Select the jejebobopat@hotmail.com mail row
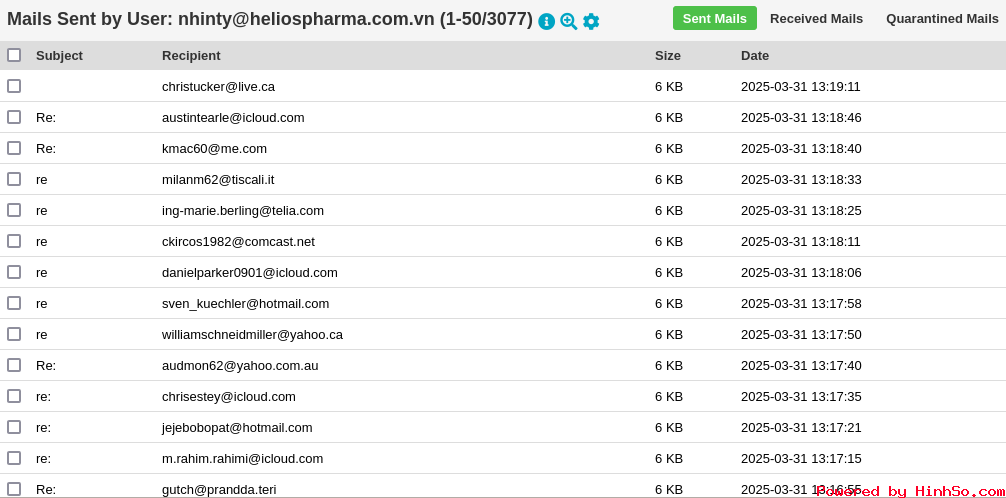The width and height of the screenshot is (1006, 498). coord(503,427)
